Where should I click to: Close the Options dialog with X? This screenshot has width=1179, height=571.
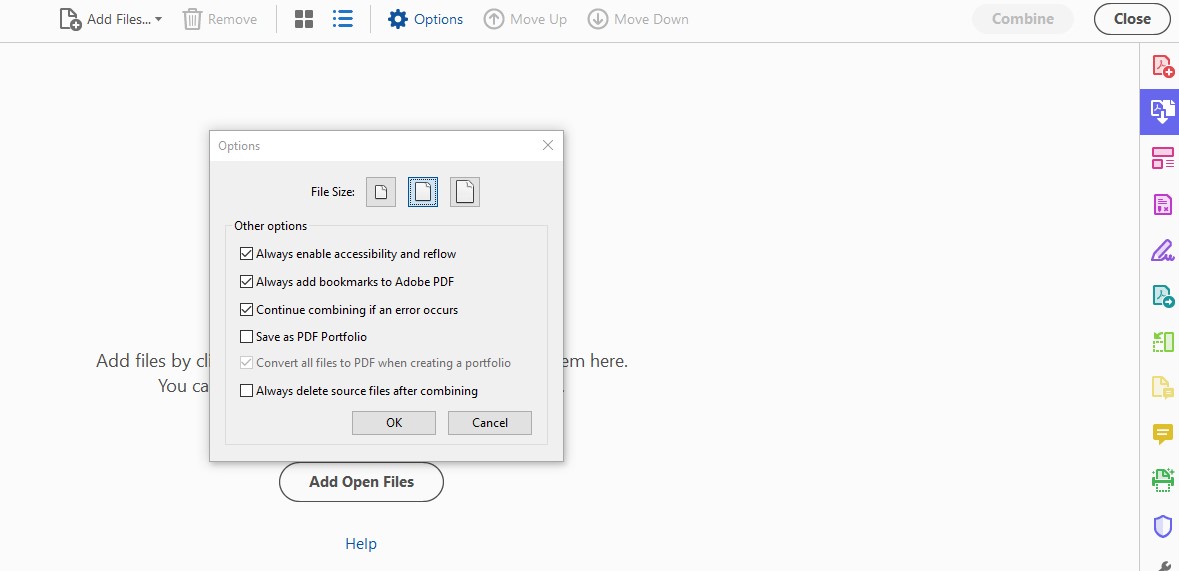548,146
